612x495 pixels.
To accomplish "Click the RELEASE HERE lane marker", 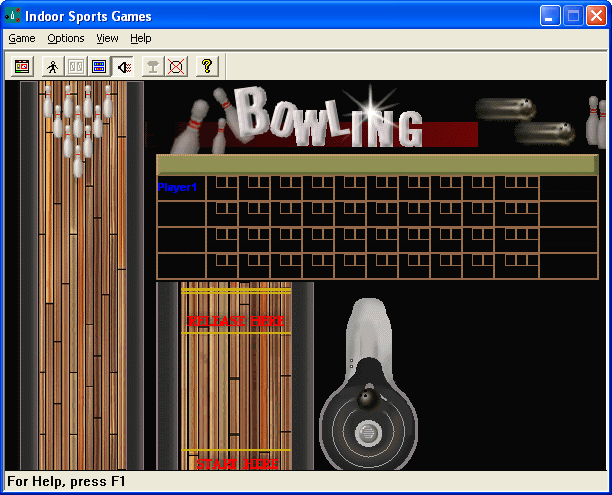I will pyautogui.click(x=236, y=320).
